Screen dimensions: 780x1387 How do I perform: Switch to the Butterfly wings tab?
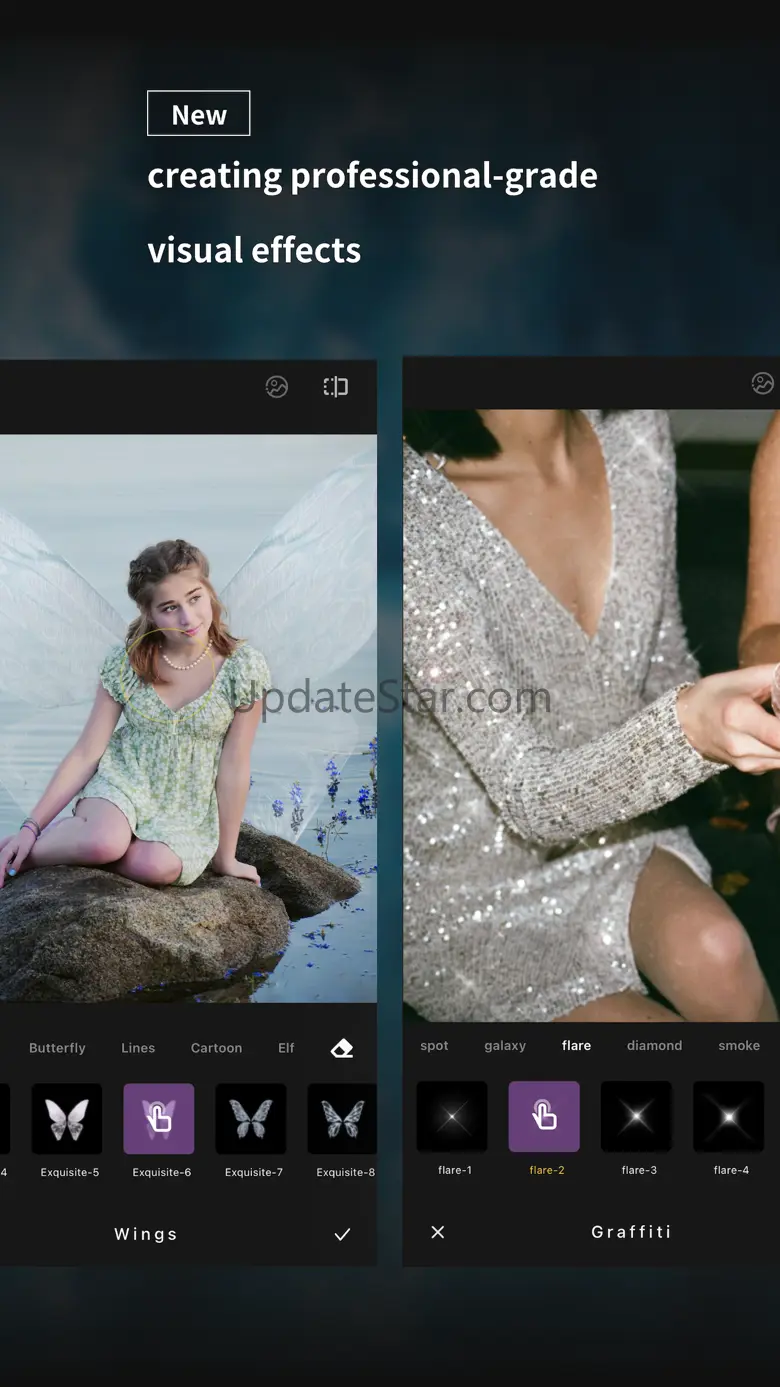click(x=57, y=1048)
